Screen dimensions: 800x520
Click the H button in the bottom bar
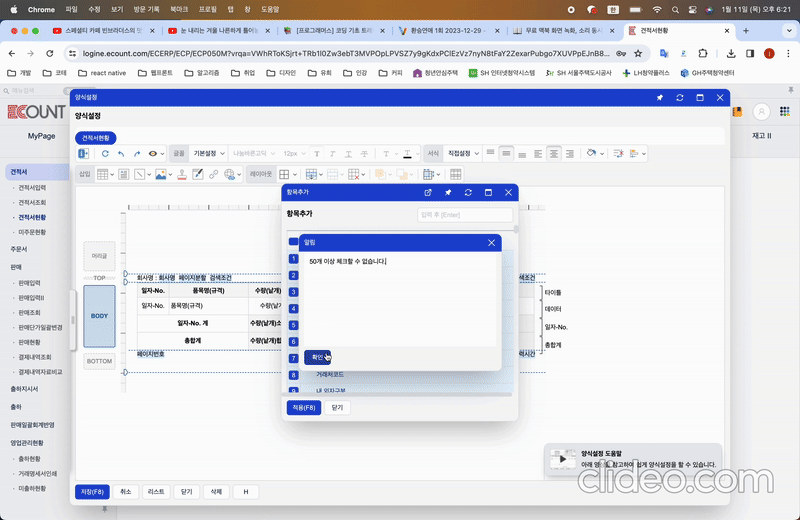246,492
